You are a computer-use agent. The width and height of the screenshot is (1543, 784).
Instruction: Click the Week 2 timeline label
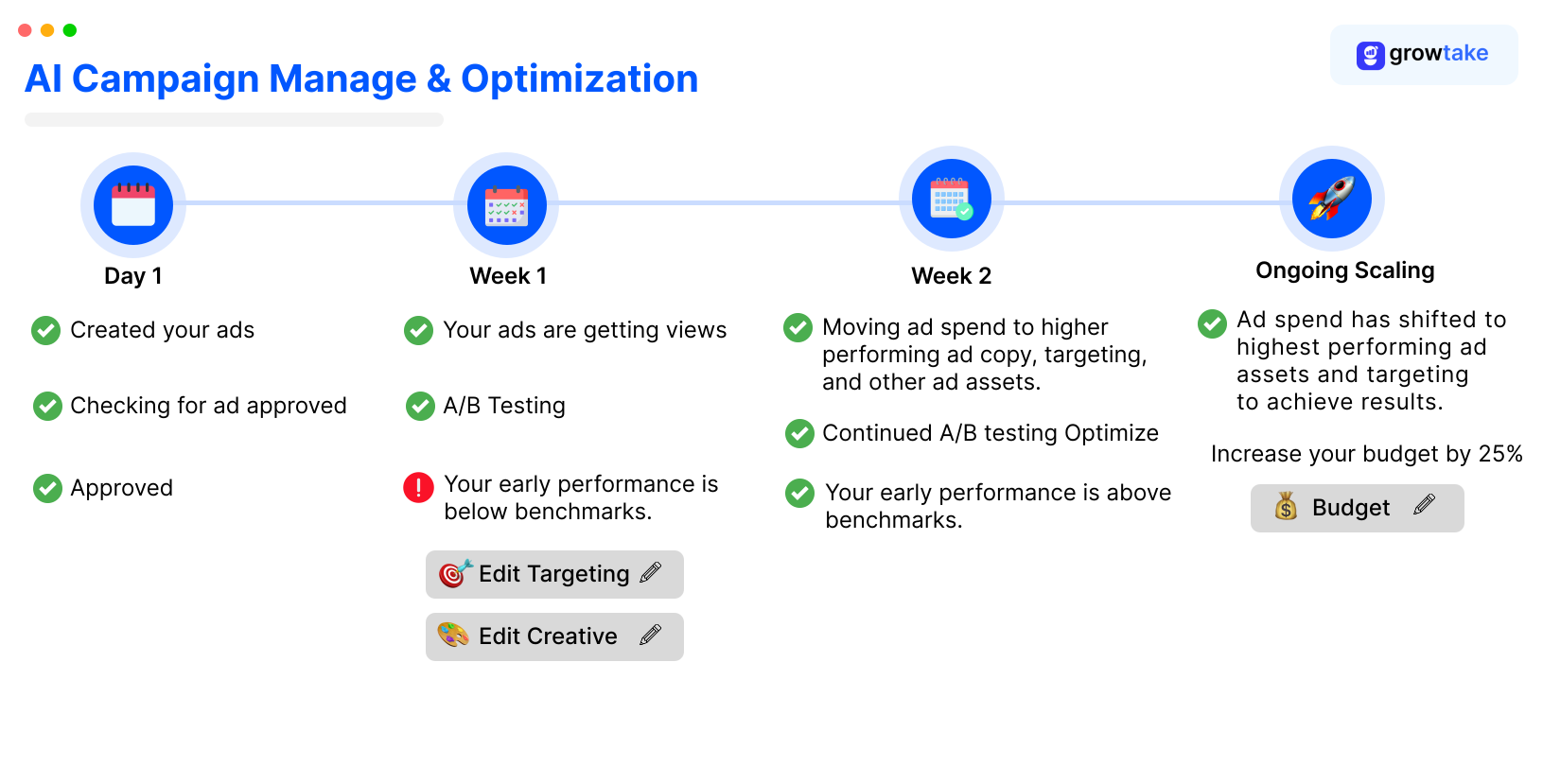951,276
